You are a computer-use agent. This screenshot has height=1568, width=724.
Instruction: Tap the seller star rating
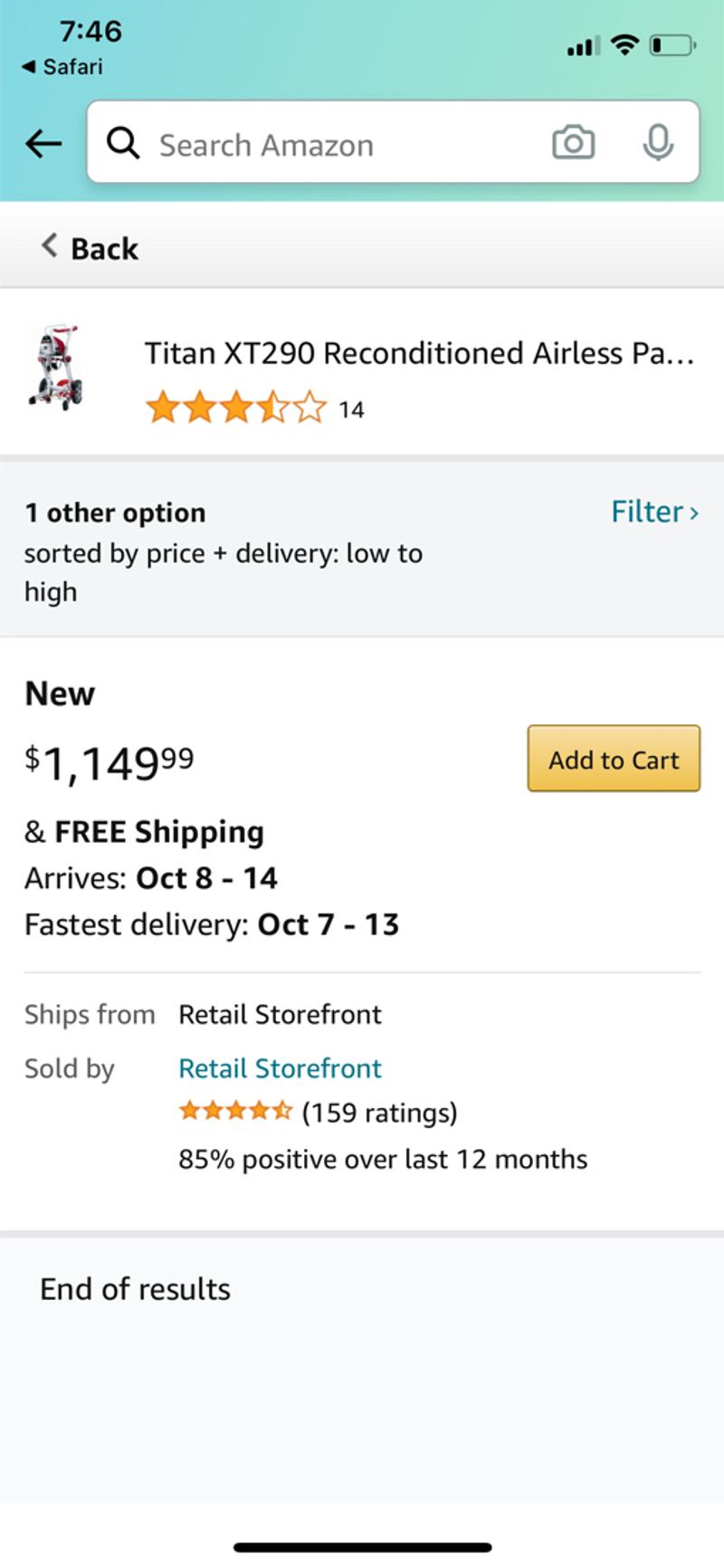[x=235, y=1111]
